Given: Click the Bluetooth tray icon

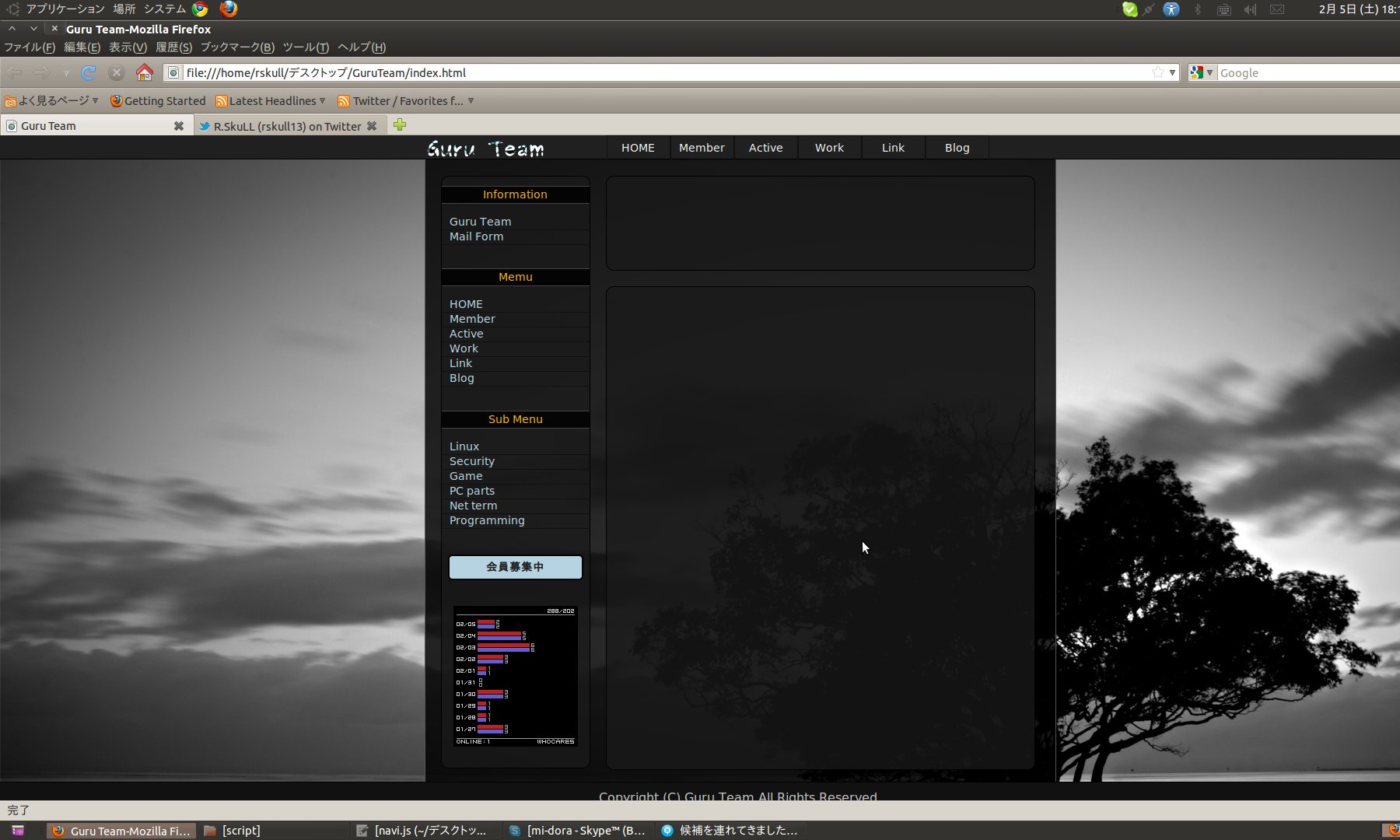Looking at the screenshot, I should pyautogui.click(x=1198, y=9).
